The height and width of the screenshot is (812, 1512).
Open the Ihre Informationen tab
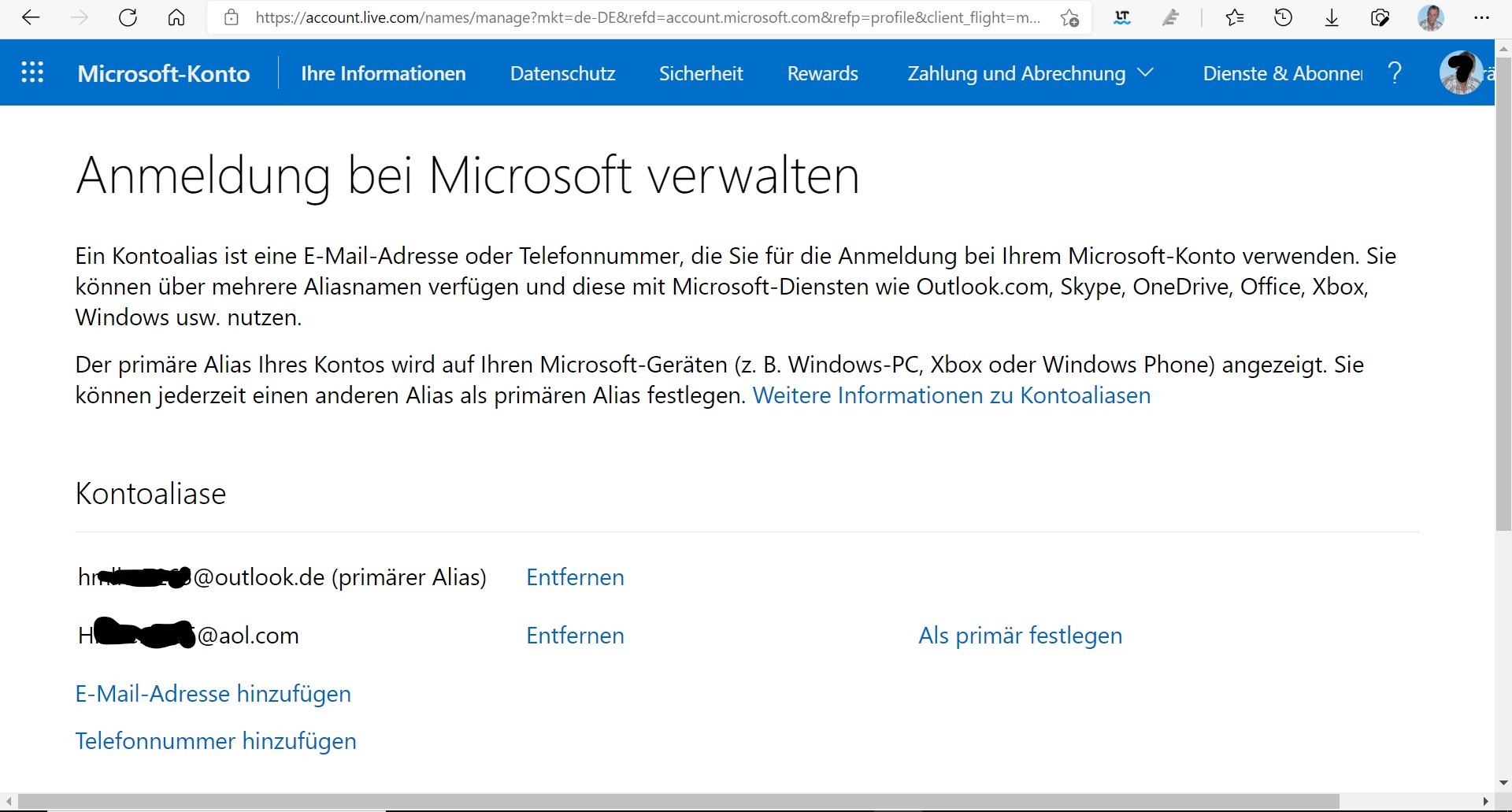[384, 73]
